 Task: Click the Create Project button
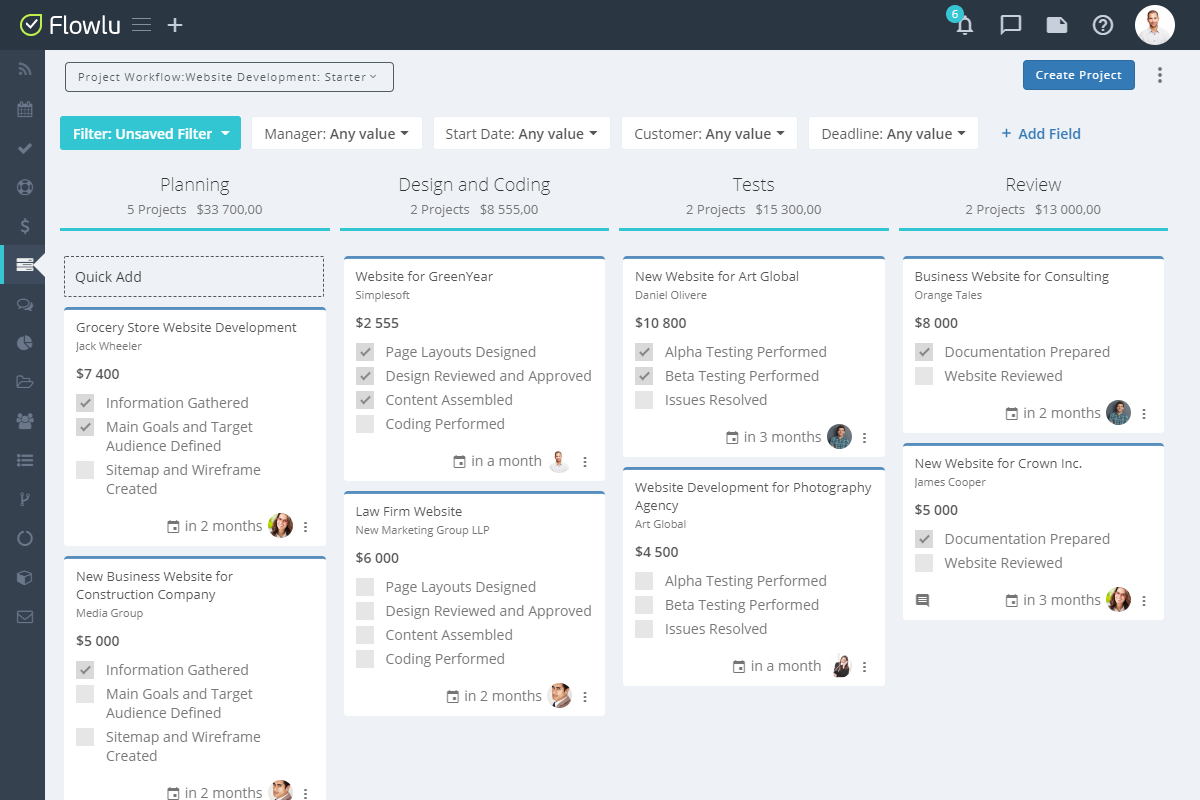(1078, 75)
